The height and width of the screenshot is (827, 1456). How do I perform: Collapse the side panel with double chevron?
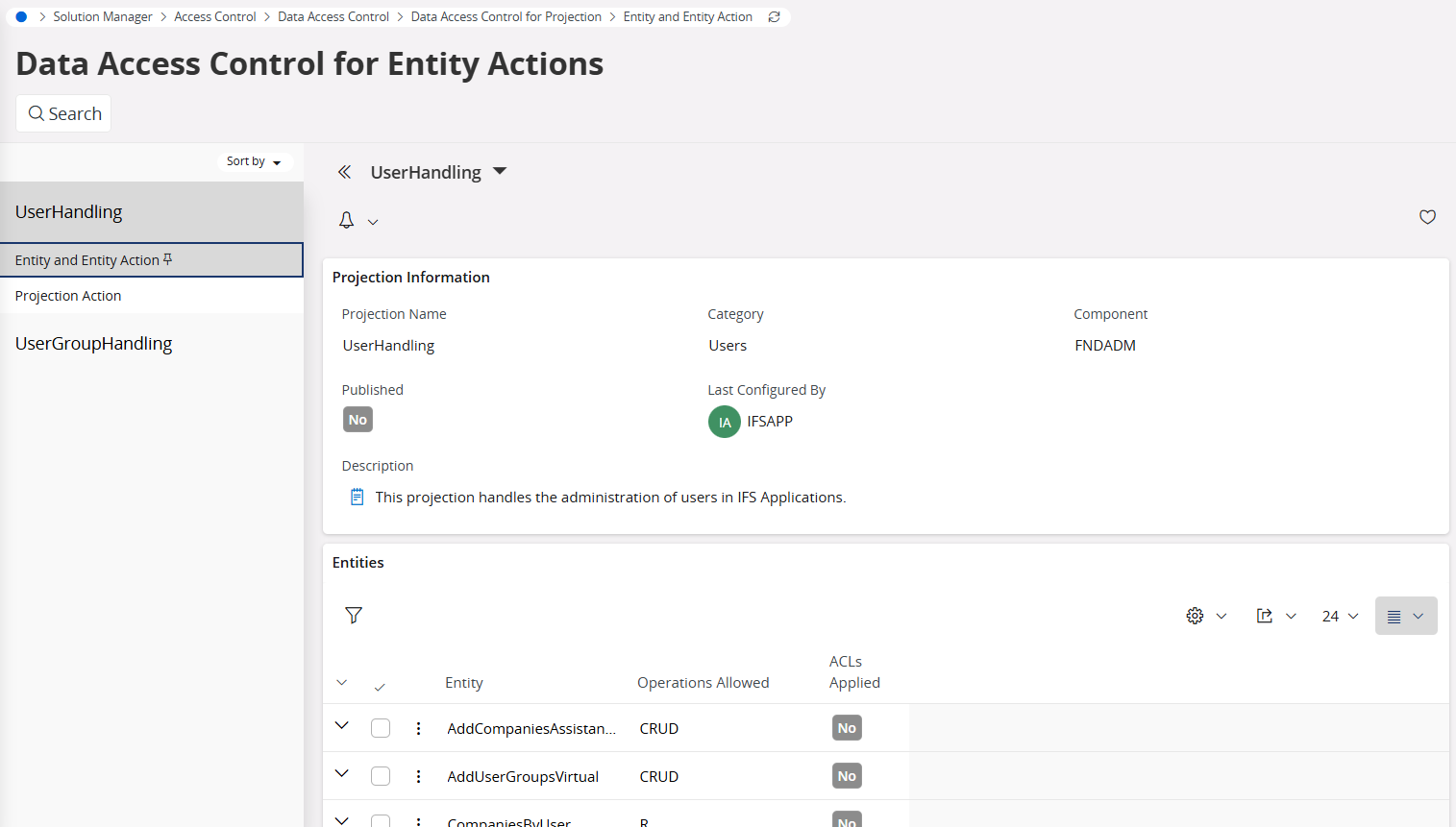tap(344, 172)
